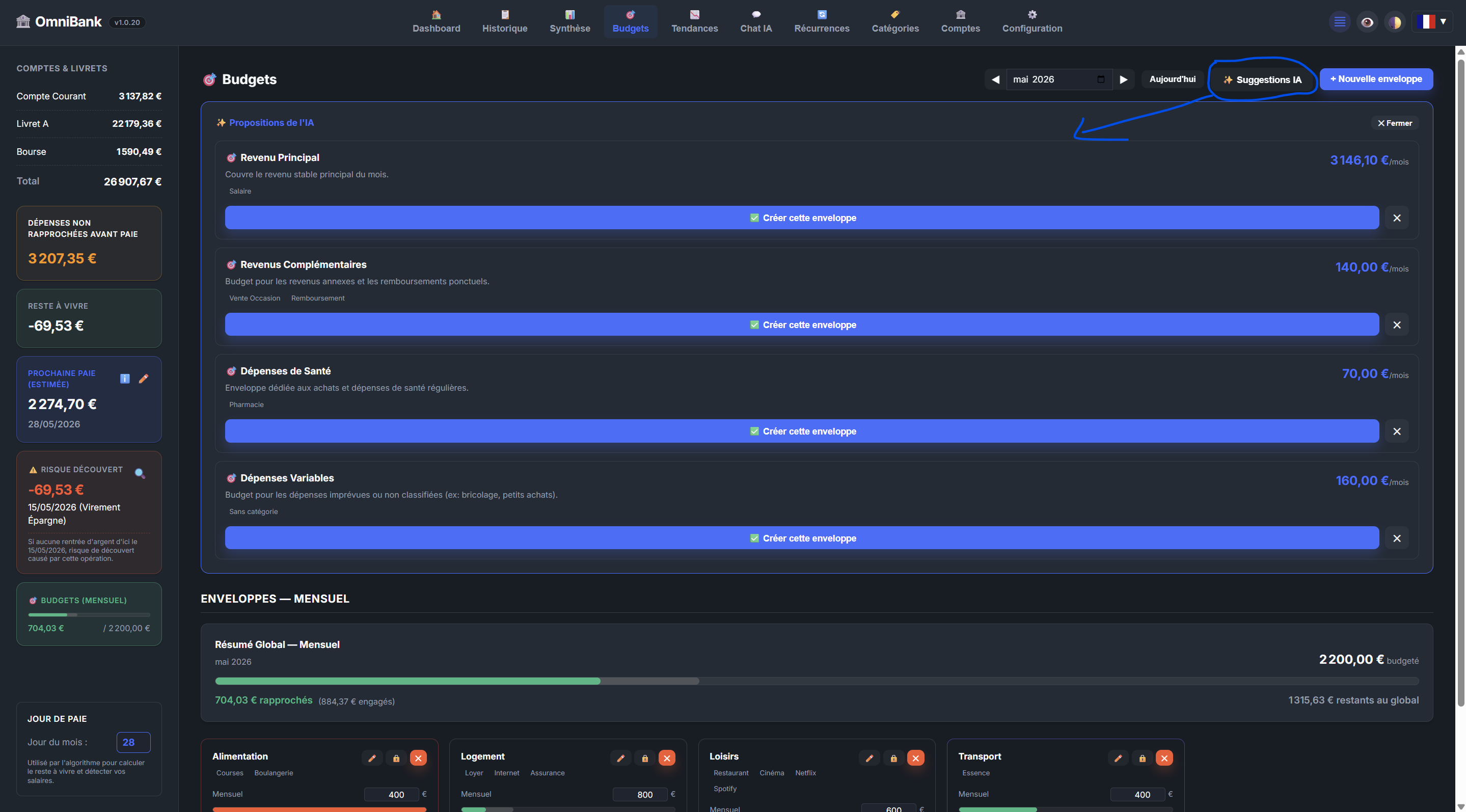Click Logement monthly amount field 800
Image resolution: width=1466 pixels, height=812 pixels.
tap(640, 794)
